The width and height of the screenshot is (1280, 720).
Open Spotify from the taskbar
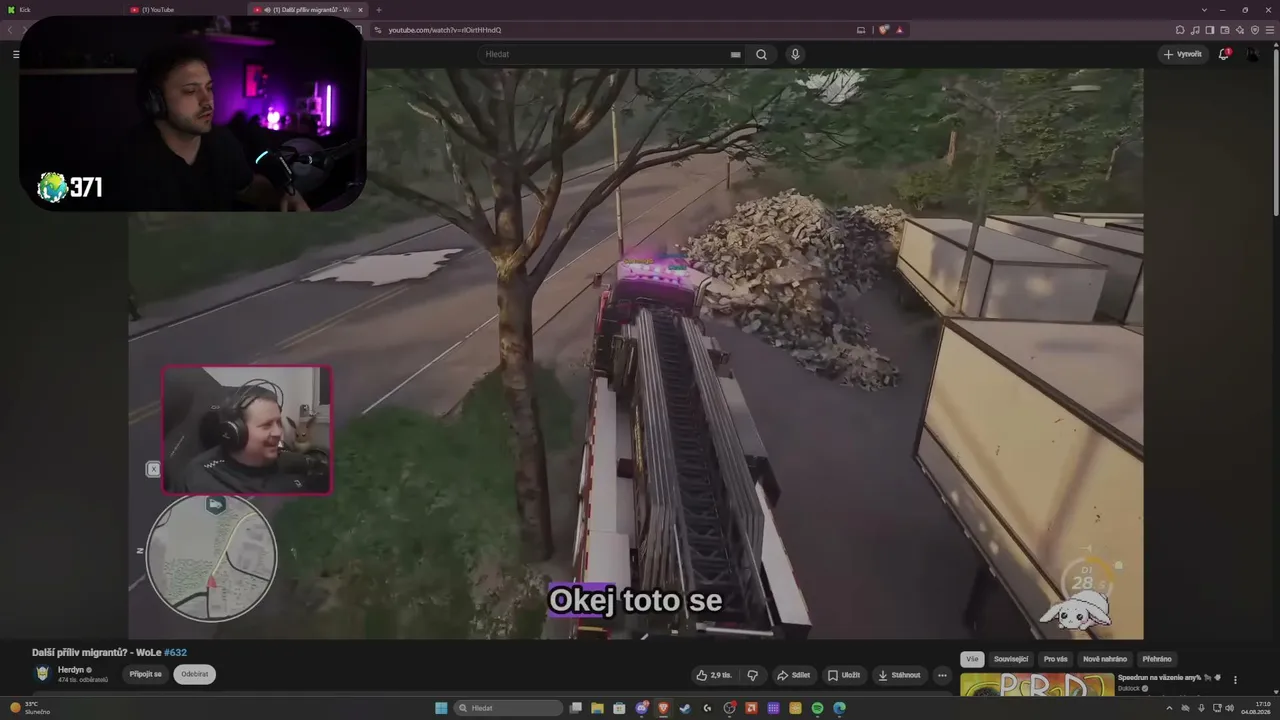click(x=817, y=708)
